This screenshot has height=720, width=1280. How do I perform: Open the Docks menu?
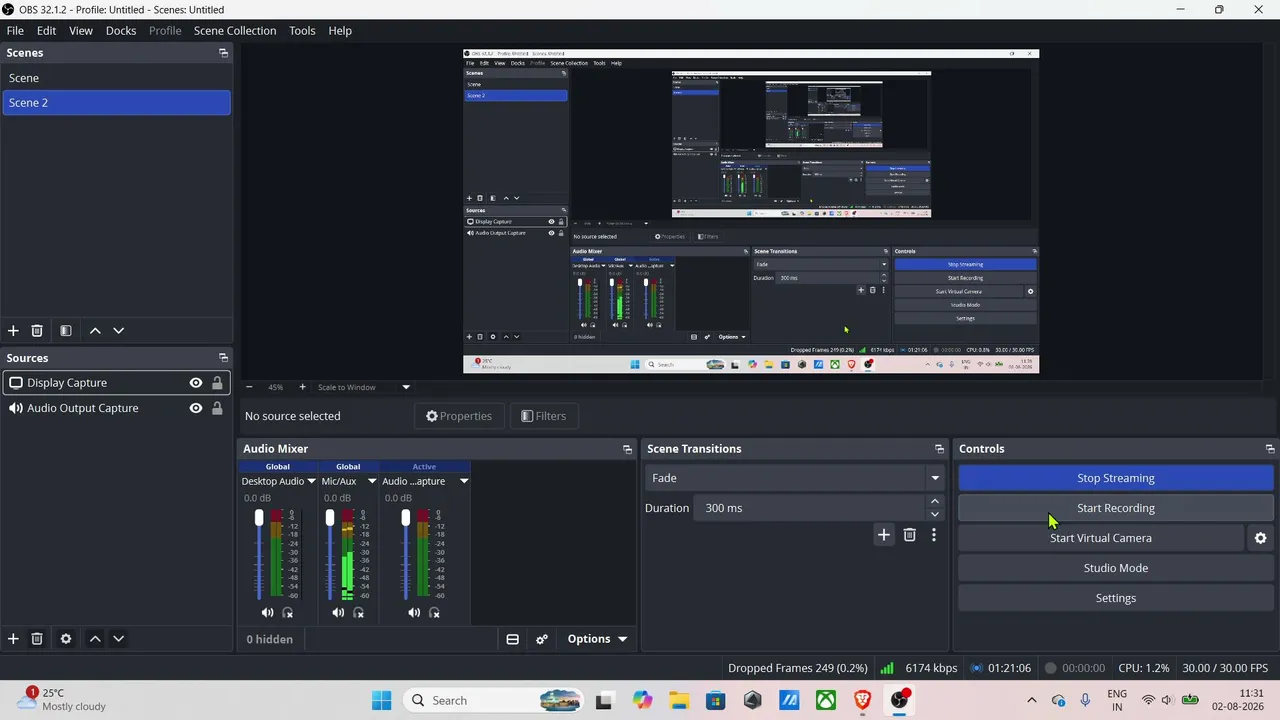click(121, 31)
